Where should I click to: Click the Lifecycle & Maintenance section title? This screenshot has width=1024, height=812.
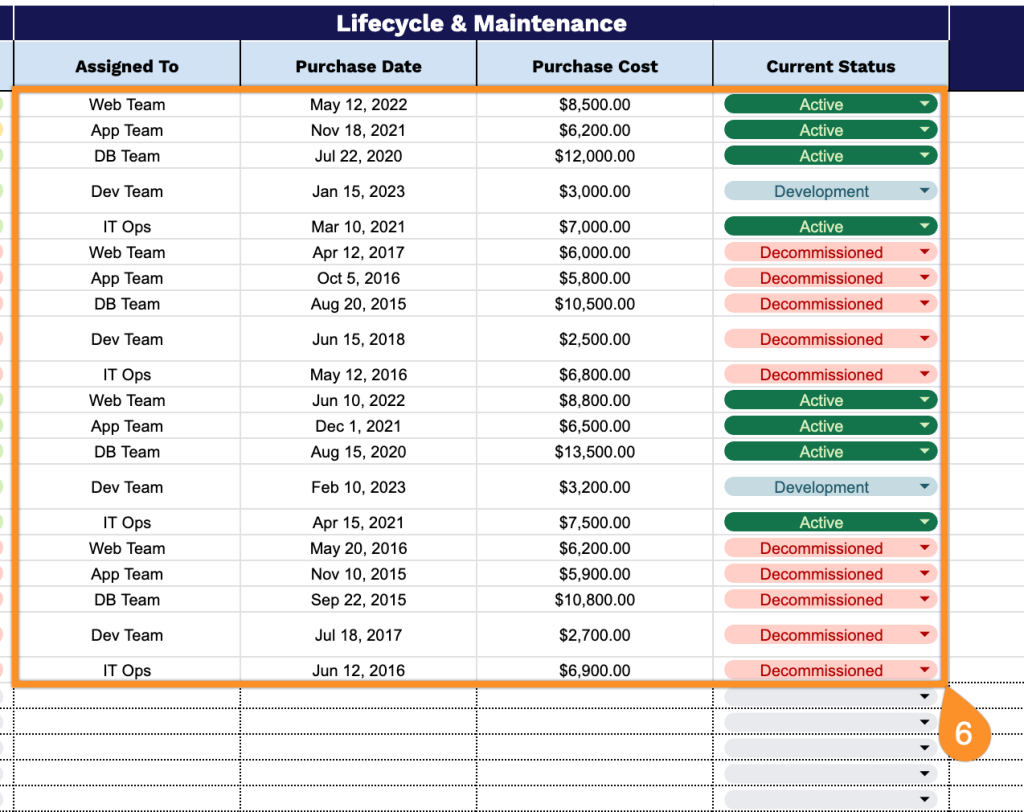point(481,23)
